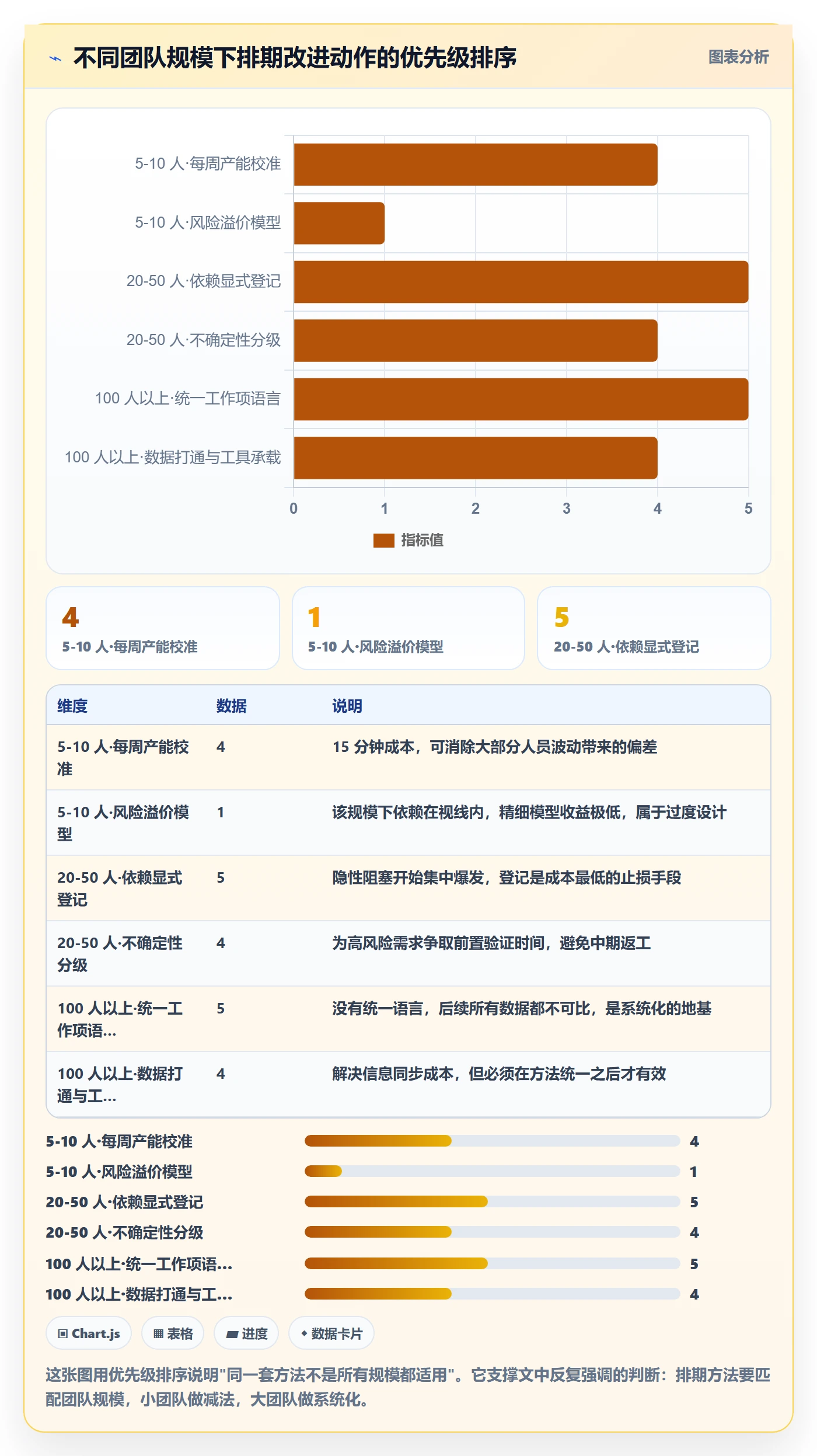Select the chart bar for 20-50 人·不确定性分级

476,340
